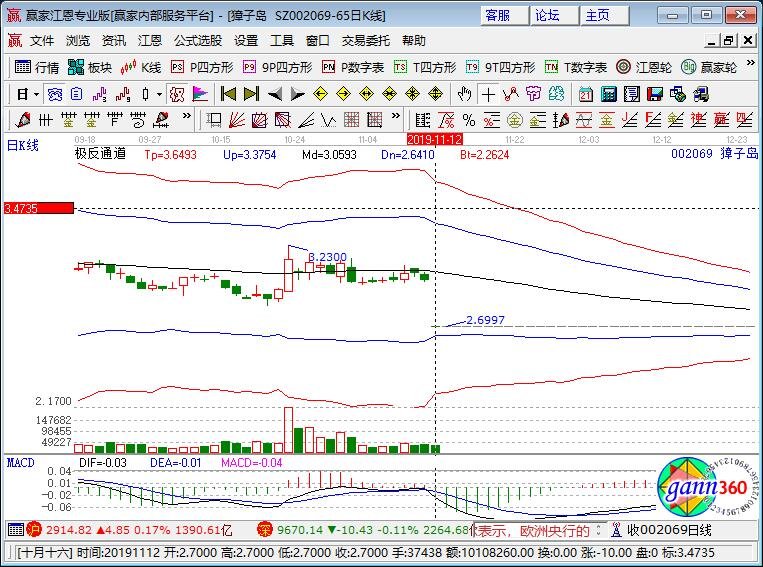Open the 交易委托 menu

coord(366,41)
